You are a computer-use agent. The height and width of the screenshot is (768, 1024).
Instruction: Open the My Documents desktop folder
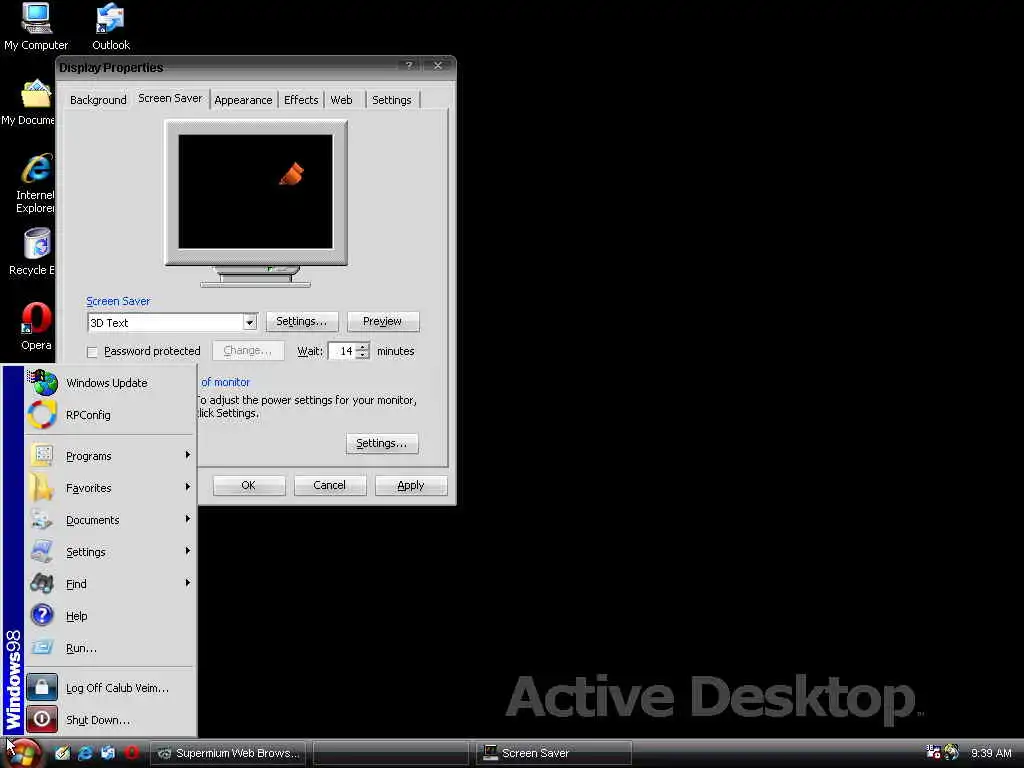click(x=29, y=103)
